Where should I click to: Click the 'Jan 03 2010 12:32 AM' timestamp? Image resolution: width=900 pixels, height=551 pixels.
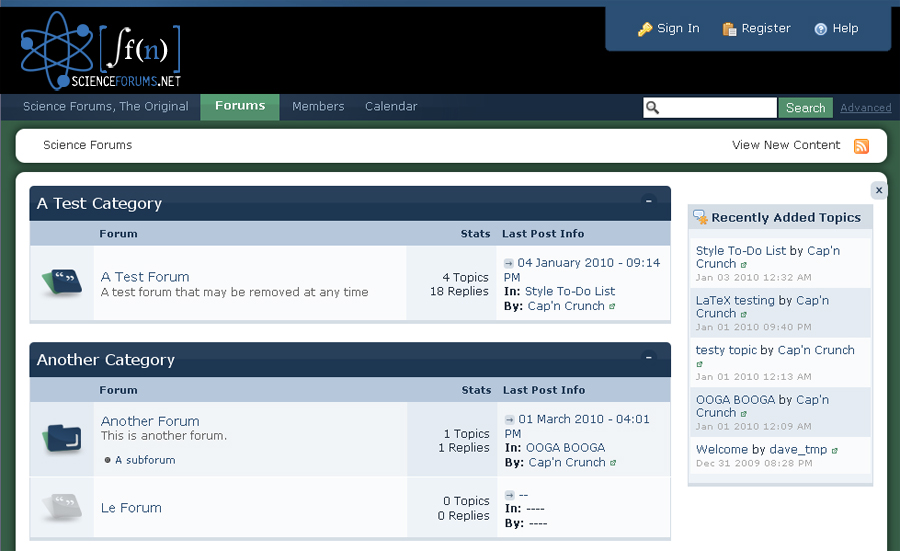(x=754, y=278)
